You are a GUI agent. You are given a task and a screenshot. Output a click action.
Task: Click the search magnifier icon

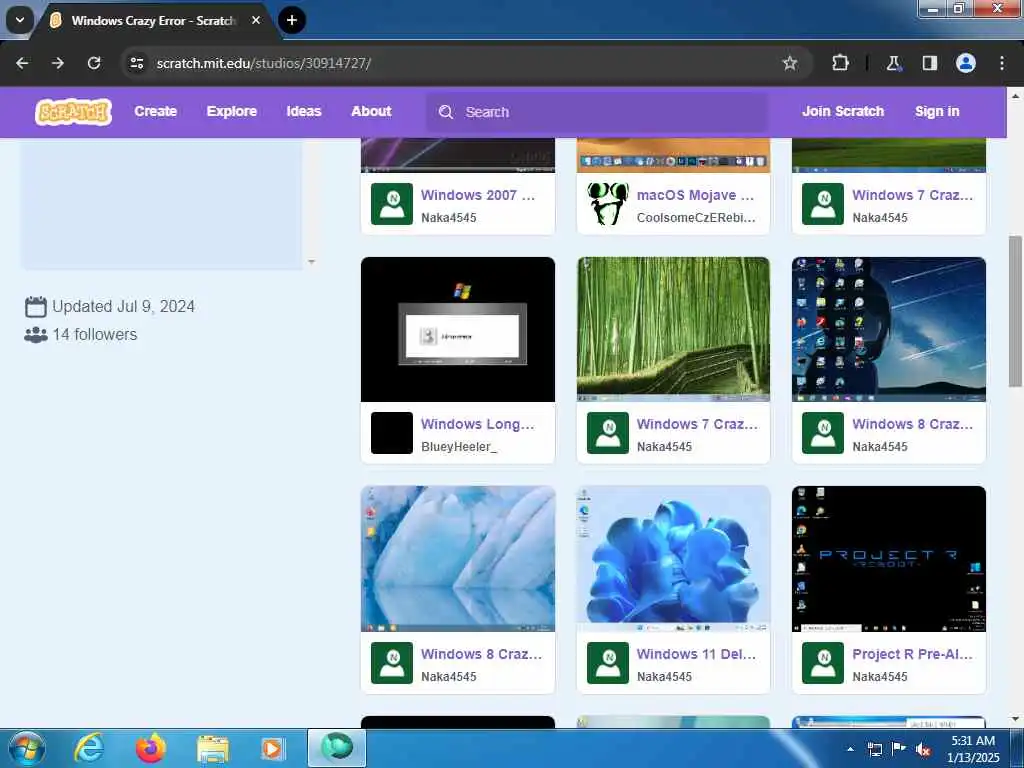(x=446, y=112)
